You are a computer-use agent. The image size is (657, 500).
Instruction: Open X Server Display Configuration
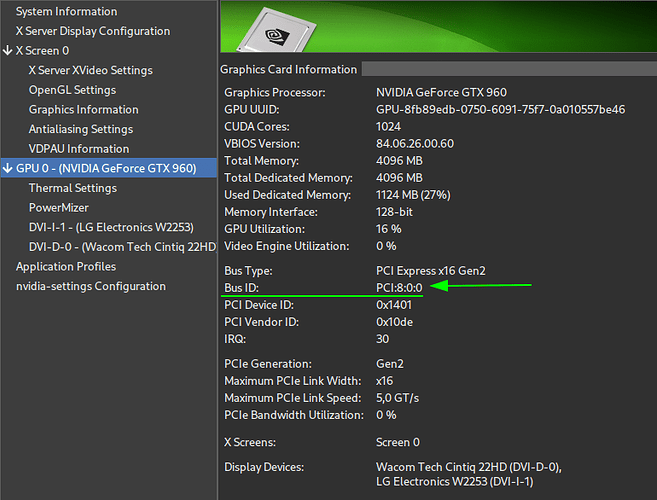tap(93, 31)
